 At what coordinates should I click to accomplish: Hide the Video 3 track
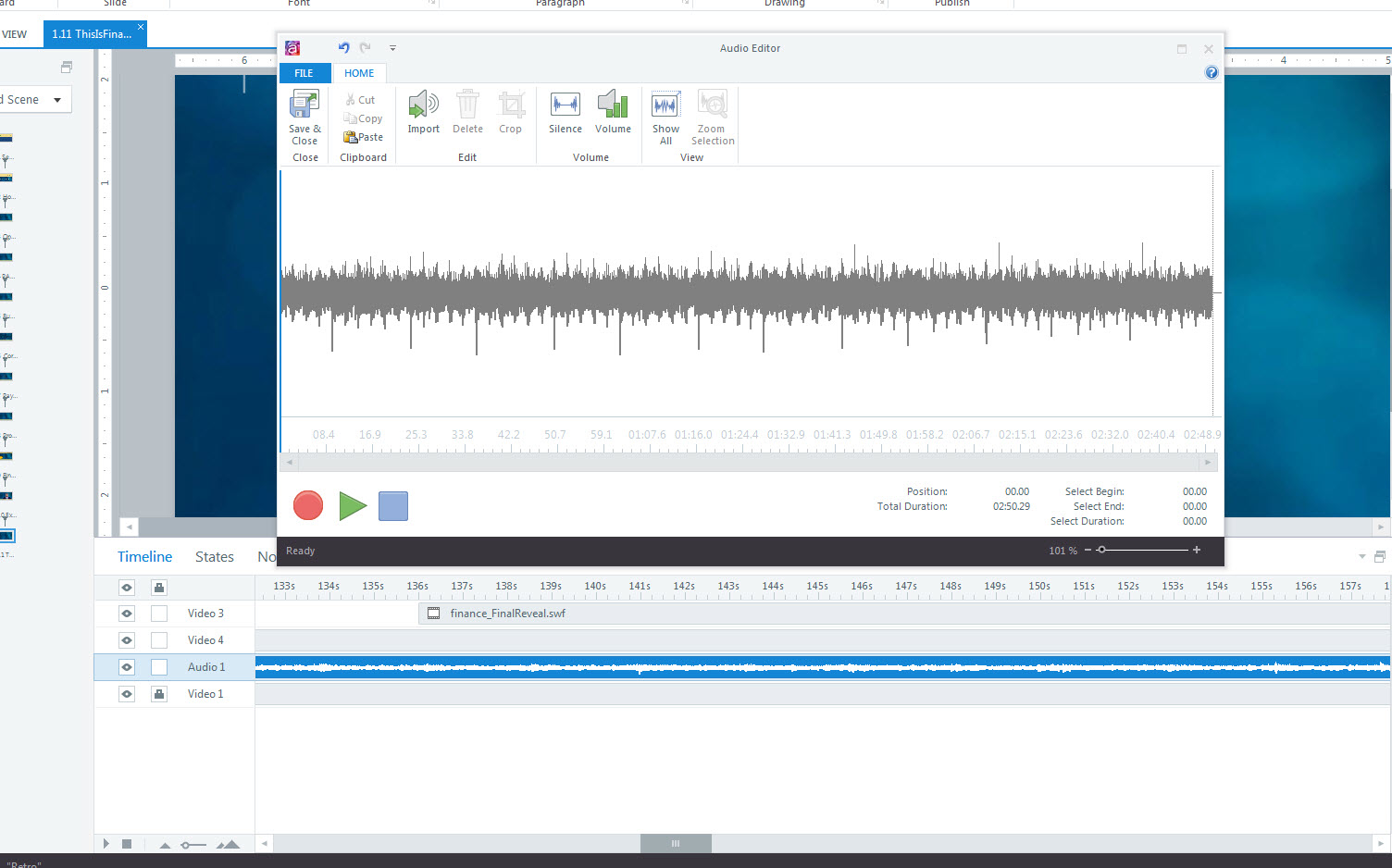click(127, 614)
